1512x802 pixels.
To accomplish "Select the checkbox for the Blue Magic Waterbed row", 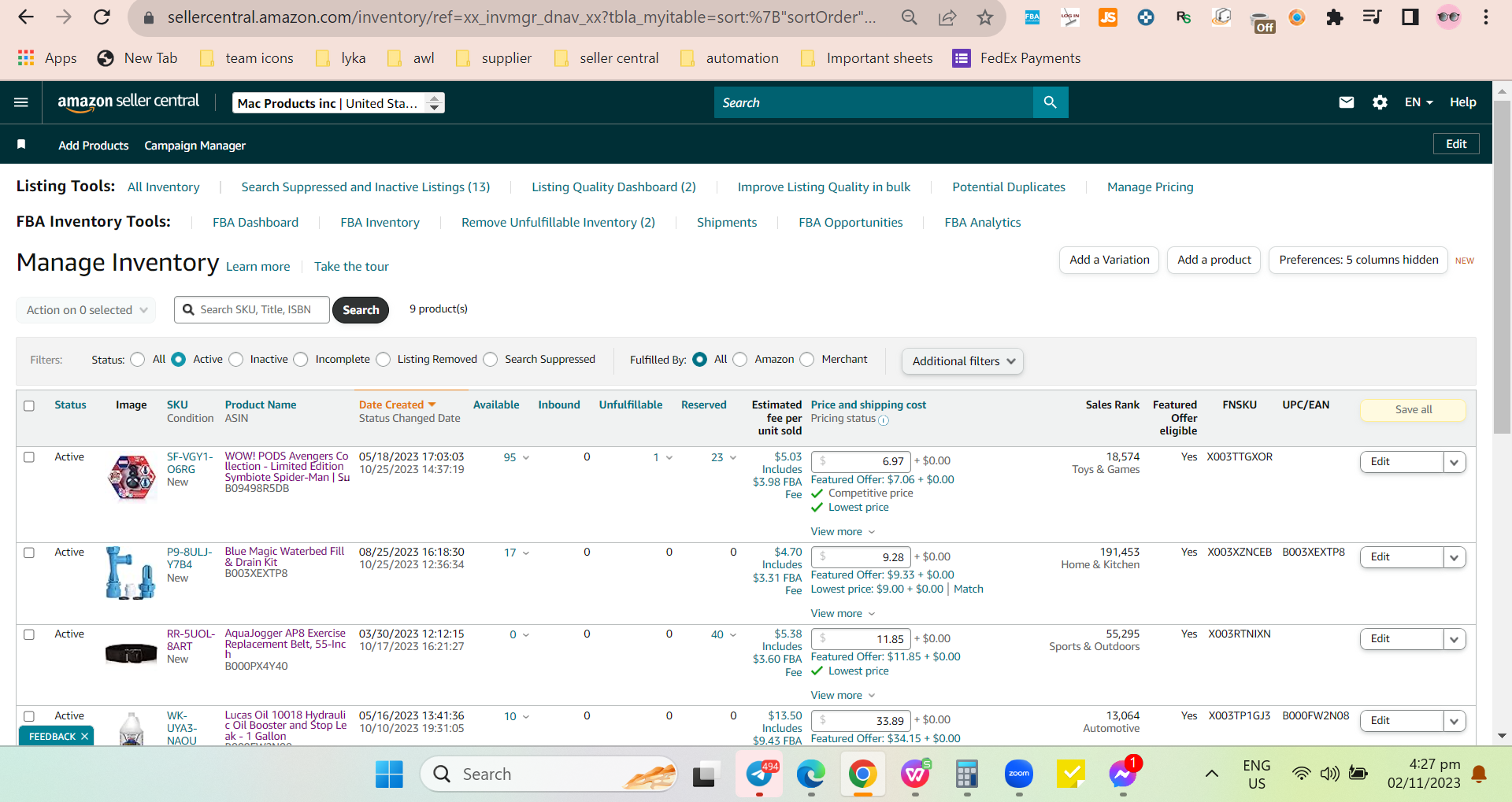I will click(x=29, y=553).
